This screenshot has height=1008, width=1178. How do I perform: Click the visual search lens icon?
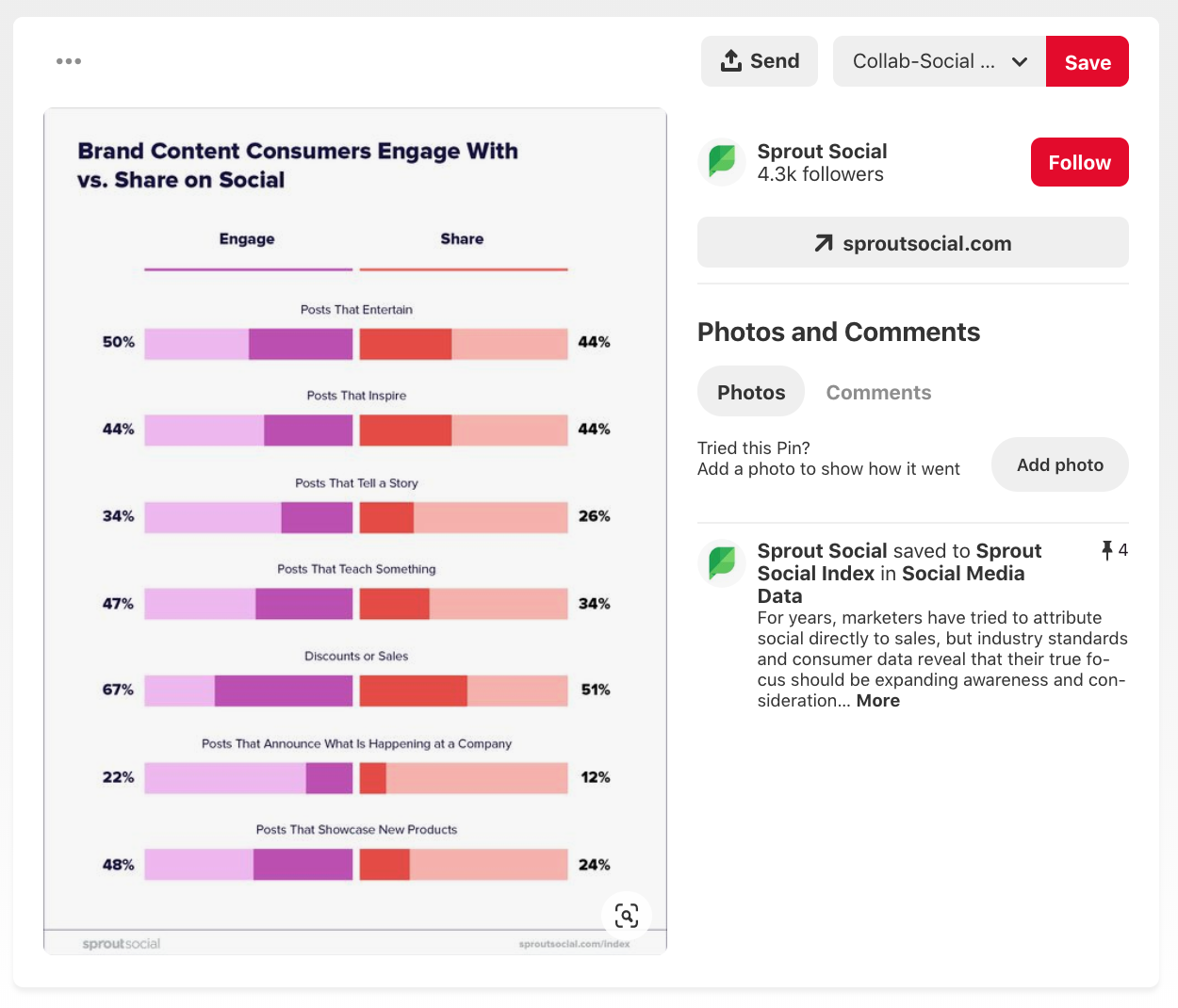click(627, 916)
